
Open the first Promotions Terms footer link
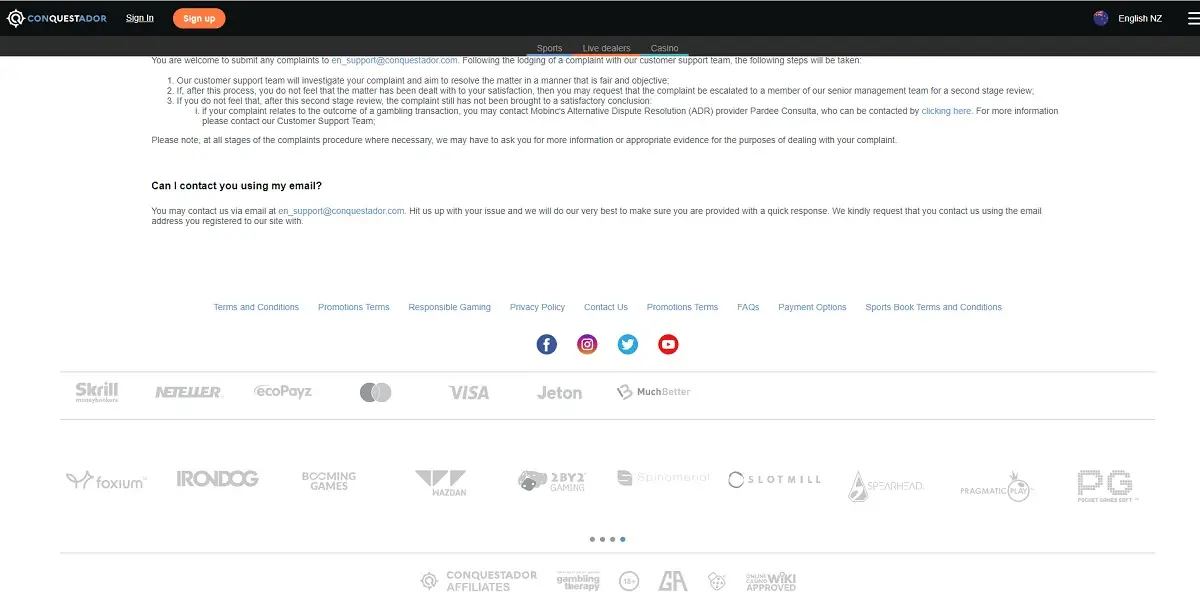point(354,307)
